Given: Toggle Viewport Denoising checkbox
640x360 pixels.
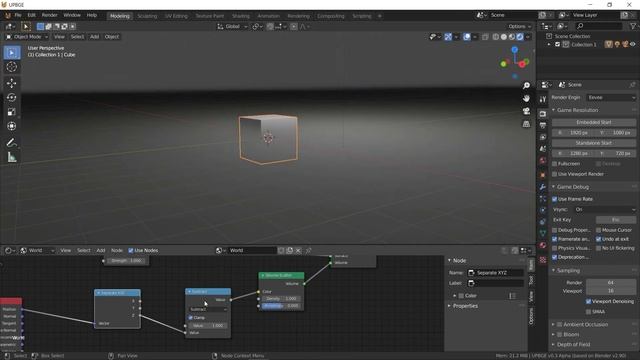Looking at the screenshot, I should pyautogui.click(x=588, y=302).
